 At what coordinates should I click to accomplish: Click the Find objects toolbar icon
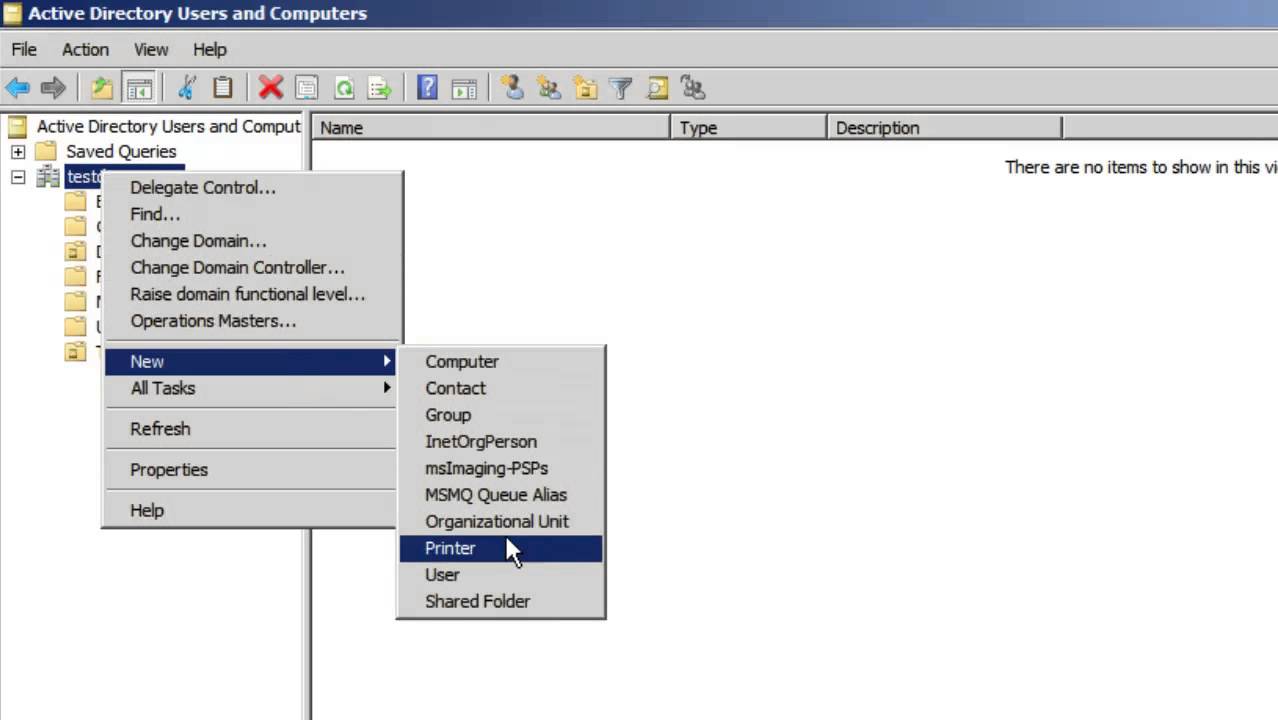[657, 88]
